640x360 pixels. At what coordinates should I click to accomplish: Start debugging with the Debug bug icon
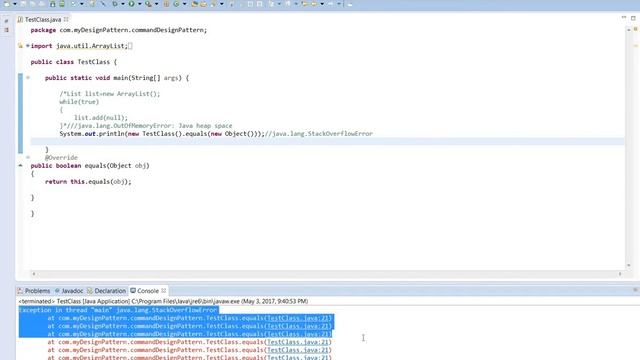pyautogui.click(x=115, y=4)
